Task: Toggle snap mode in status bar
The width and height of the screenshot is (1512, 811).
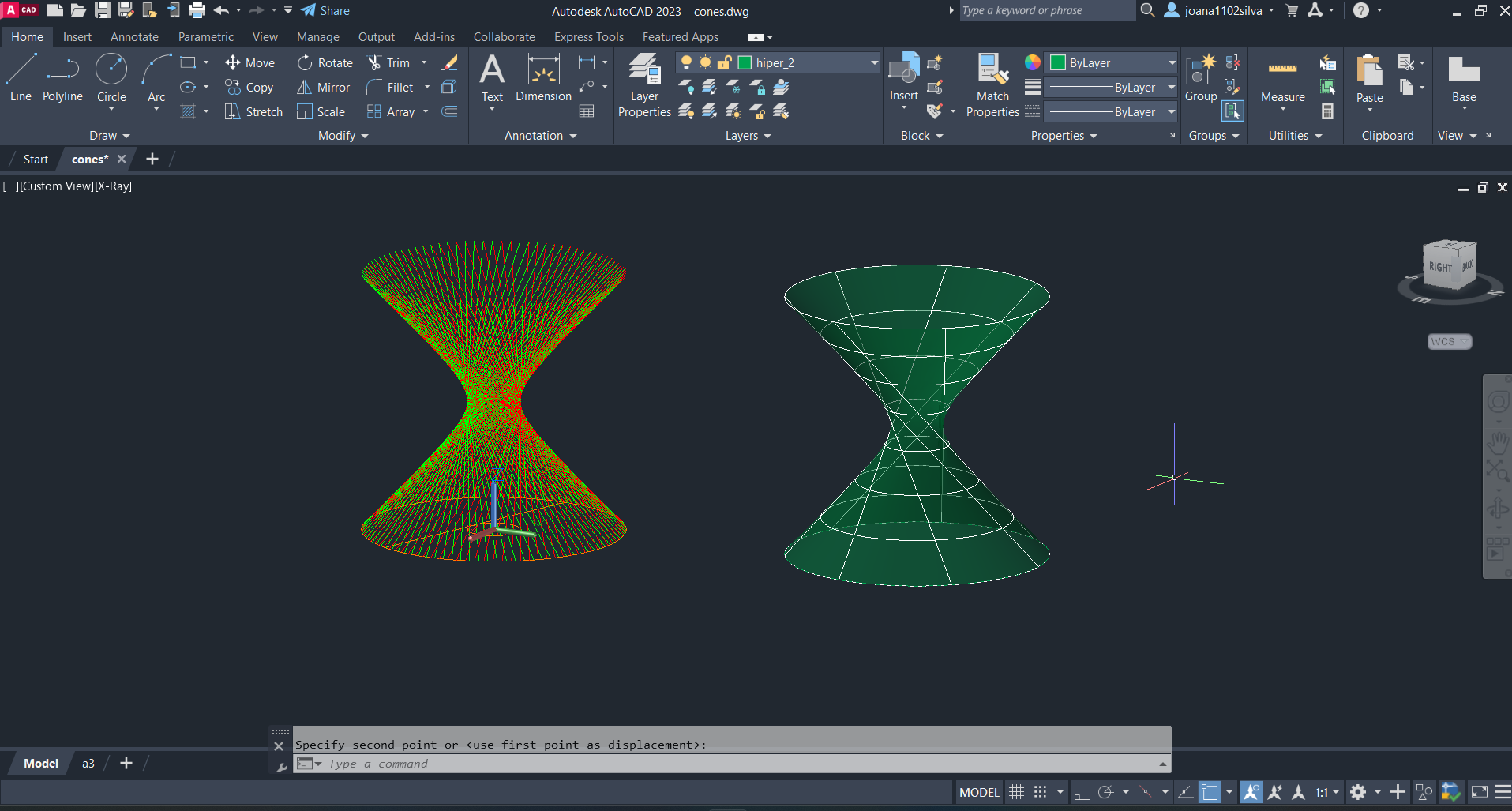Action: pos(1041,792)
